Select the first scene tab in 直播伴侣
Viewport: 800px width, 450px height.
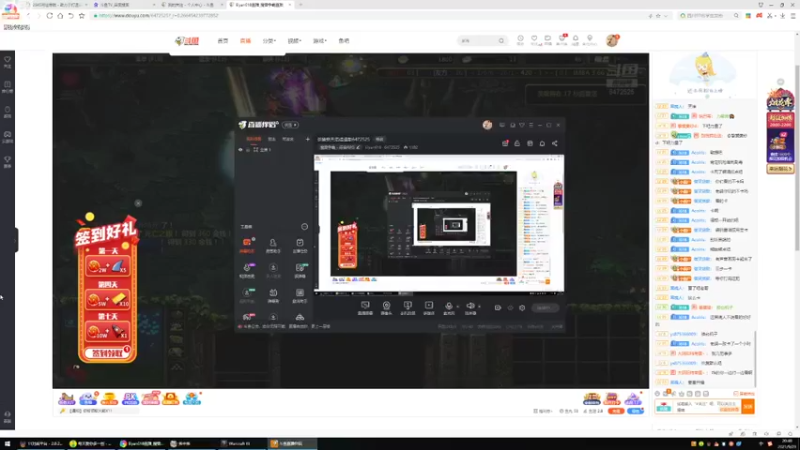pos(254,139)
